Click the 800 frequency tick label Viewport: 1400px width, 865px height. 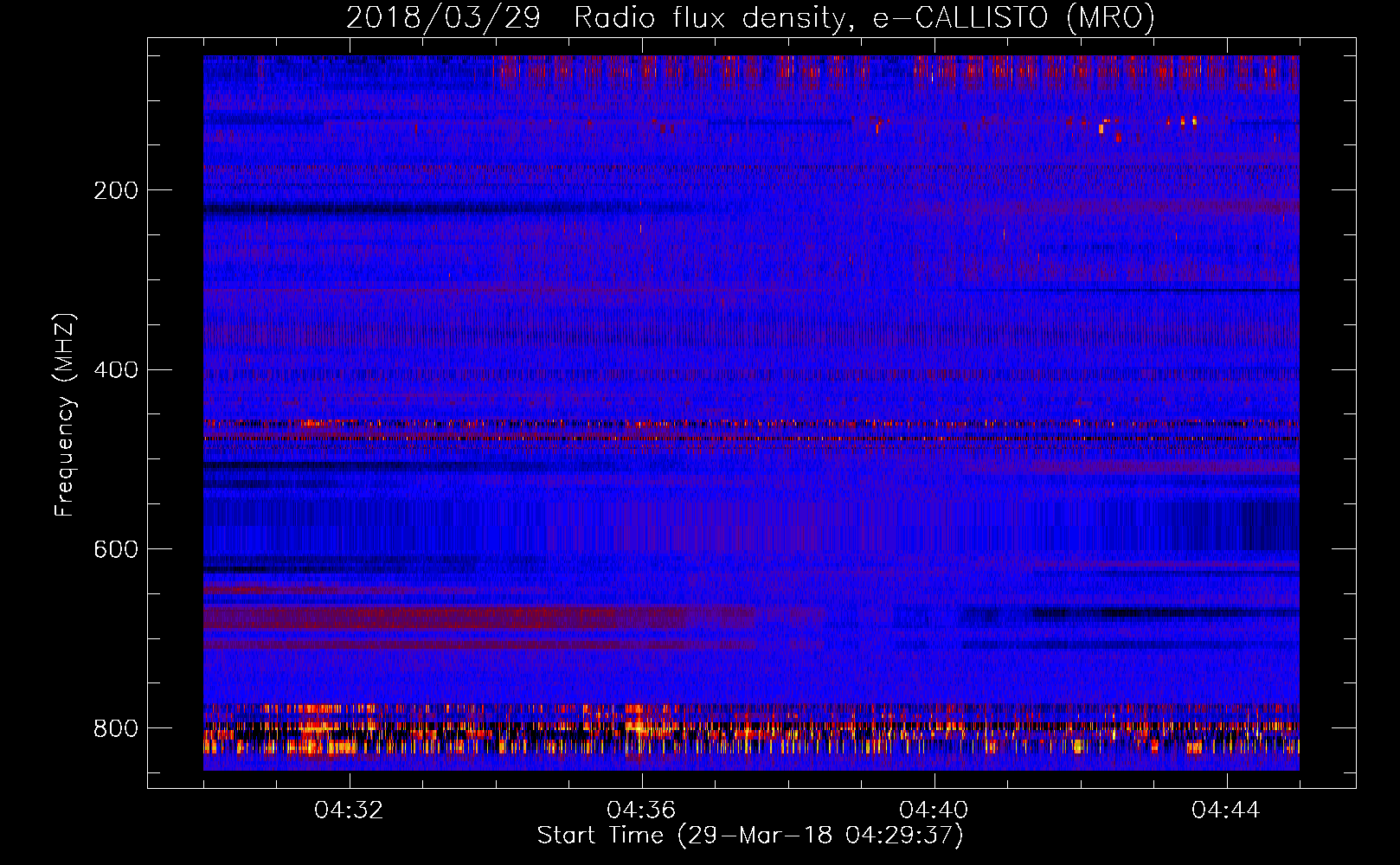click(116, 728)
